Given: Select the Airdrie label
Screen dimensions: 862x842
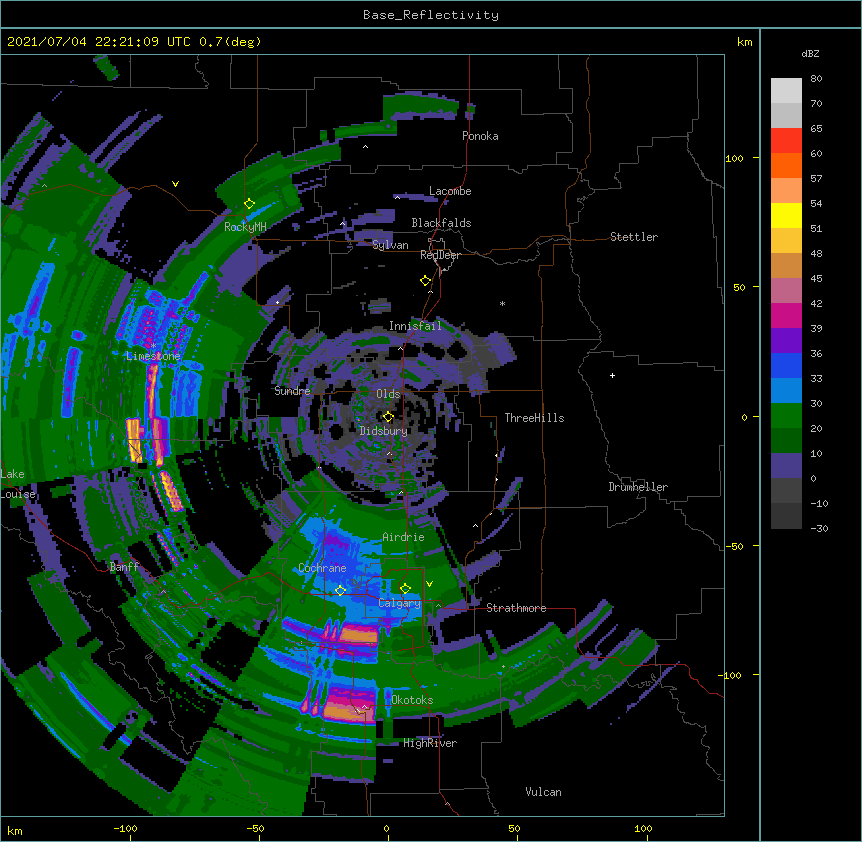Looking at the screenshot, I should click(403, 537).
